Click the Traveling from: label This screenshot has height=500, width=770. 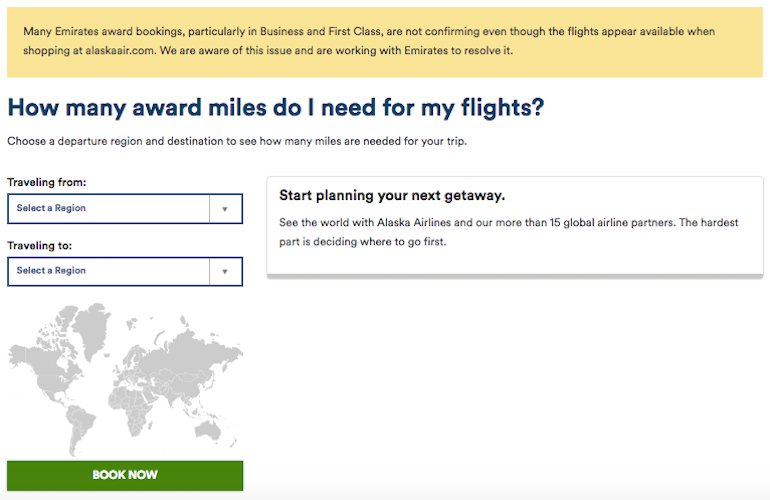click(x=47, y=182)
